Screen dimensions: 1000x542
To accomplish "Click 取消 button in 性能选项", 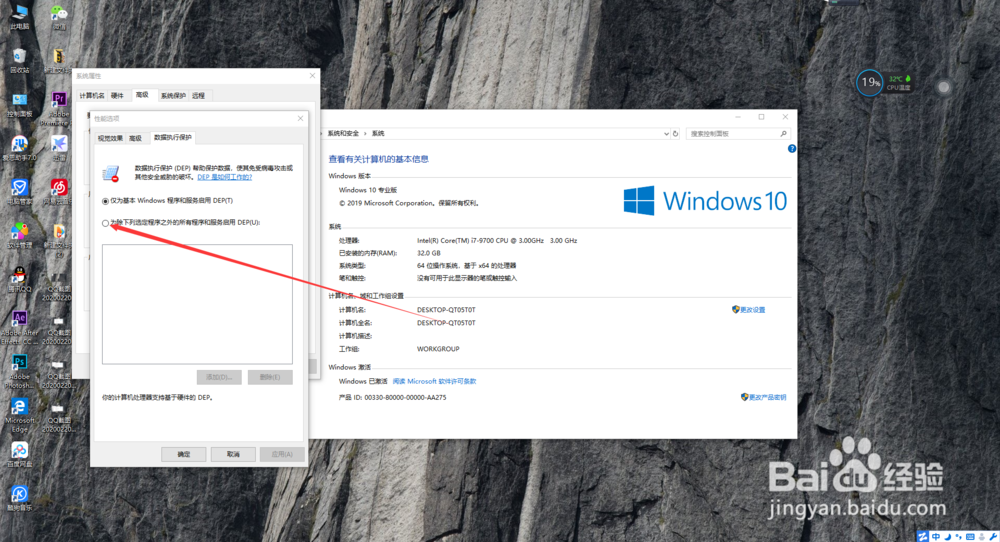I will click(233, 454).
